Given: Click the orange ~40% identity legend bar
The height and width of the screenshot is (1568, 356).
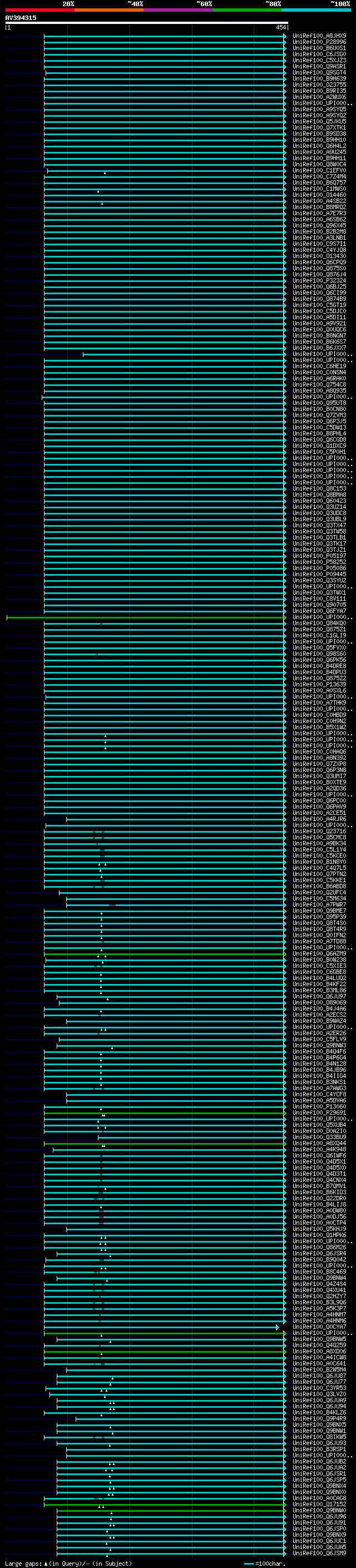Looking at the screenshot, I should coord(109,10).
